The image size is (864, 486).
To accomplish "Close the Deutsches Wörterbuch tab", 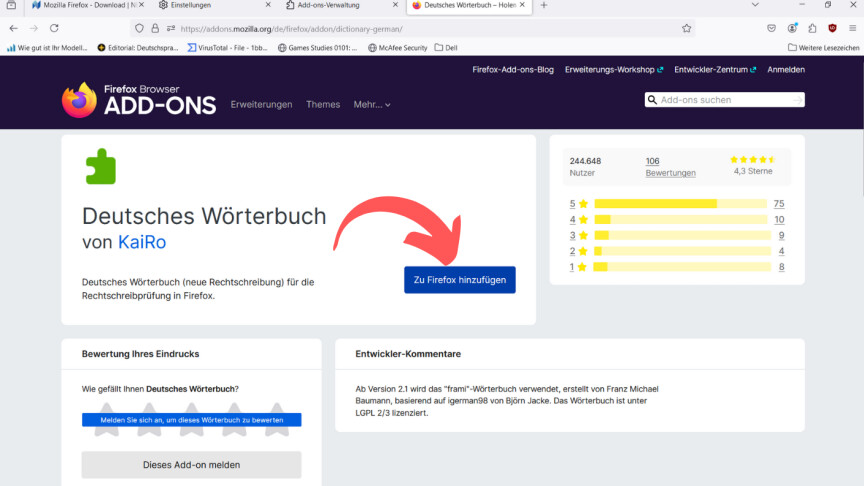I will [x=522, y=5].
